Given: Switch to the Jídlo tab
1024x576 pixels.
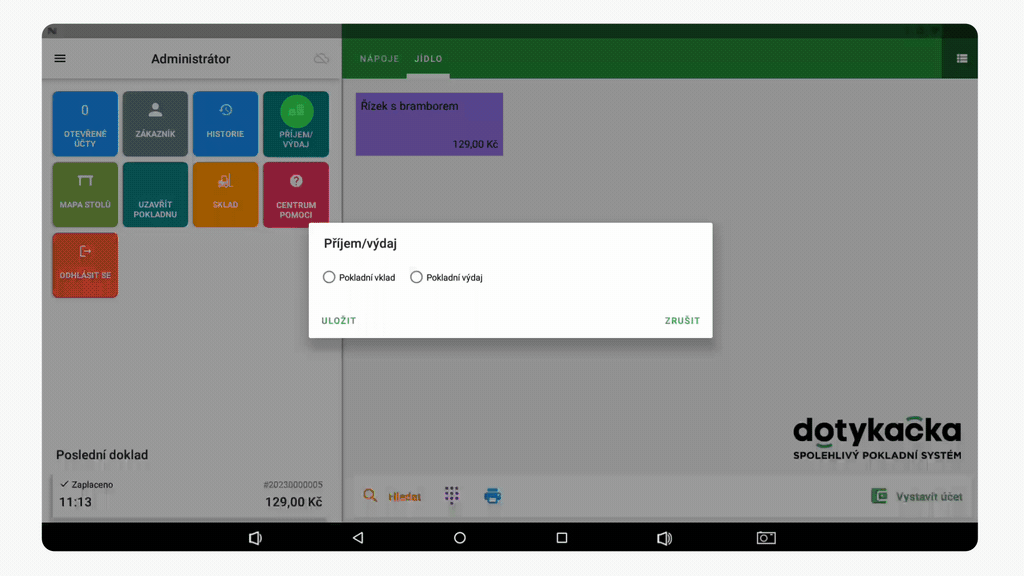Looking at the screenshot, I should (x=428, y=59).
